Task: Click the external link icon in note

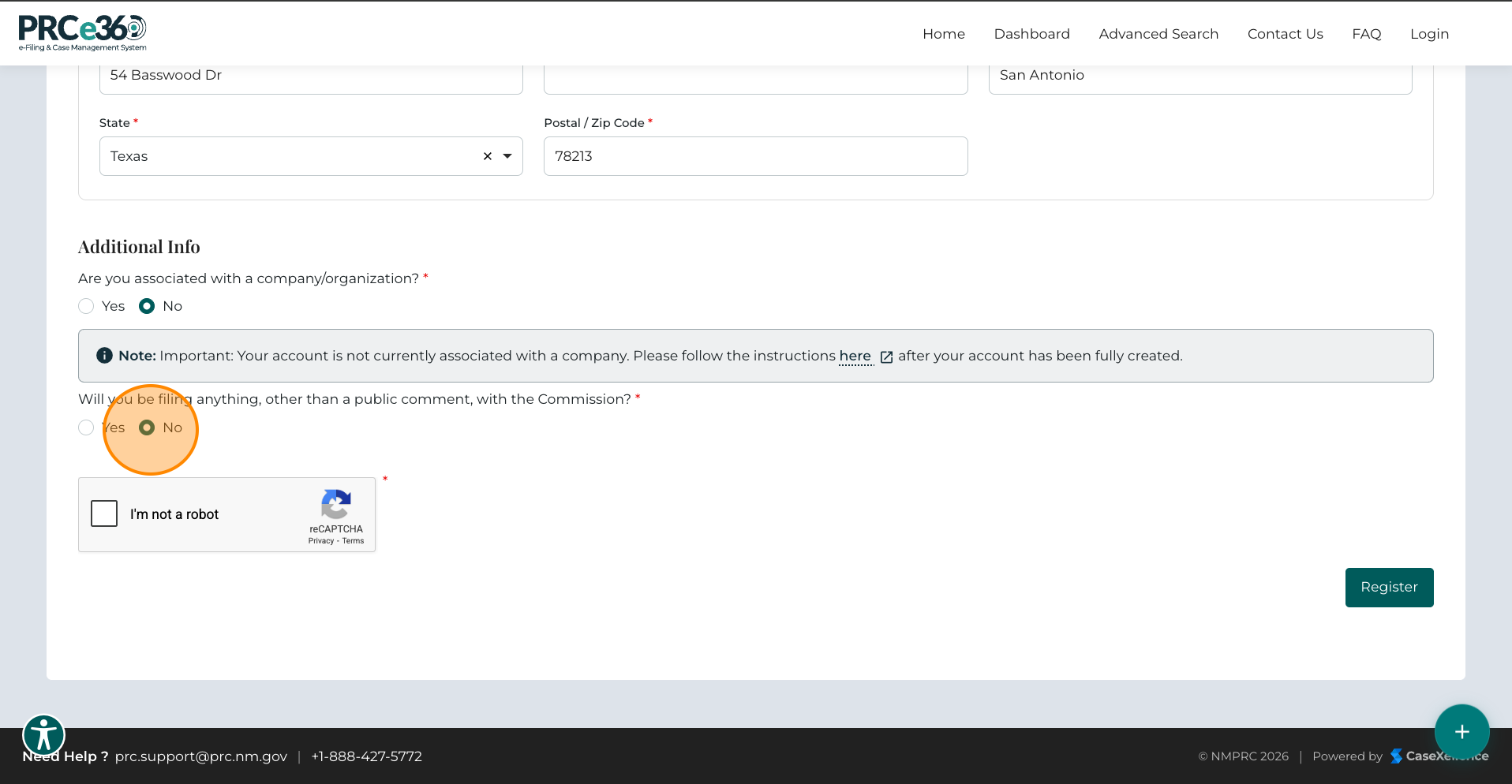Action: (x=886, y=357)
